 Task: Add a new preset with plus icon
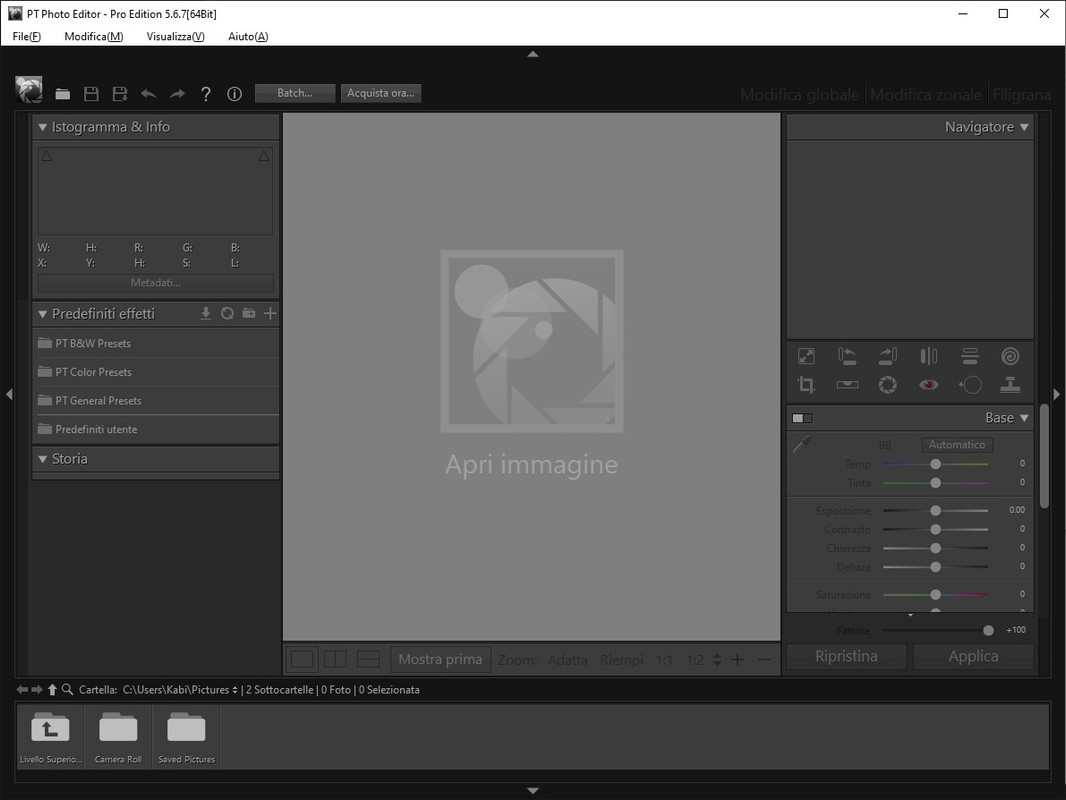click(x=270, y=313)
